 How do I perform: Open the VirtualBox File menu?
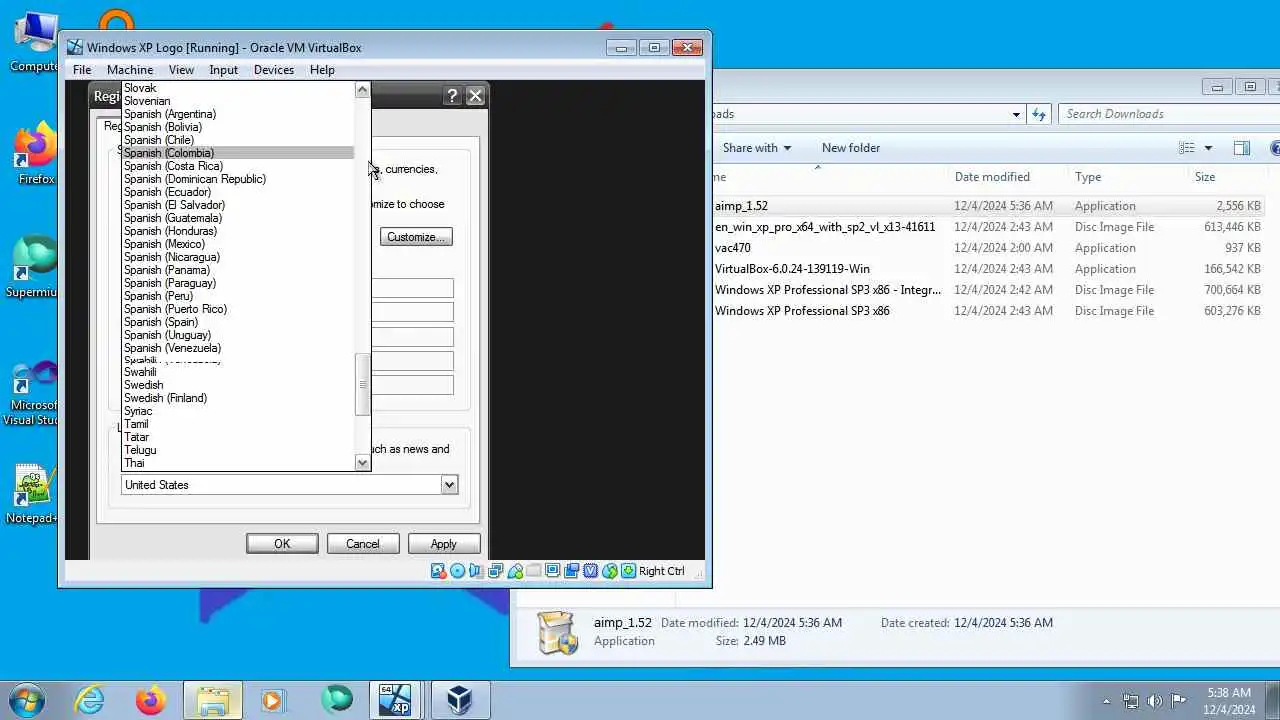(82, 70)
